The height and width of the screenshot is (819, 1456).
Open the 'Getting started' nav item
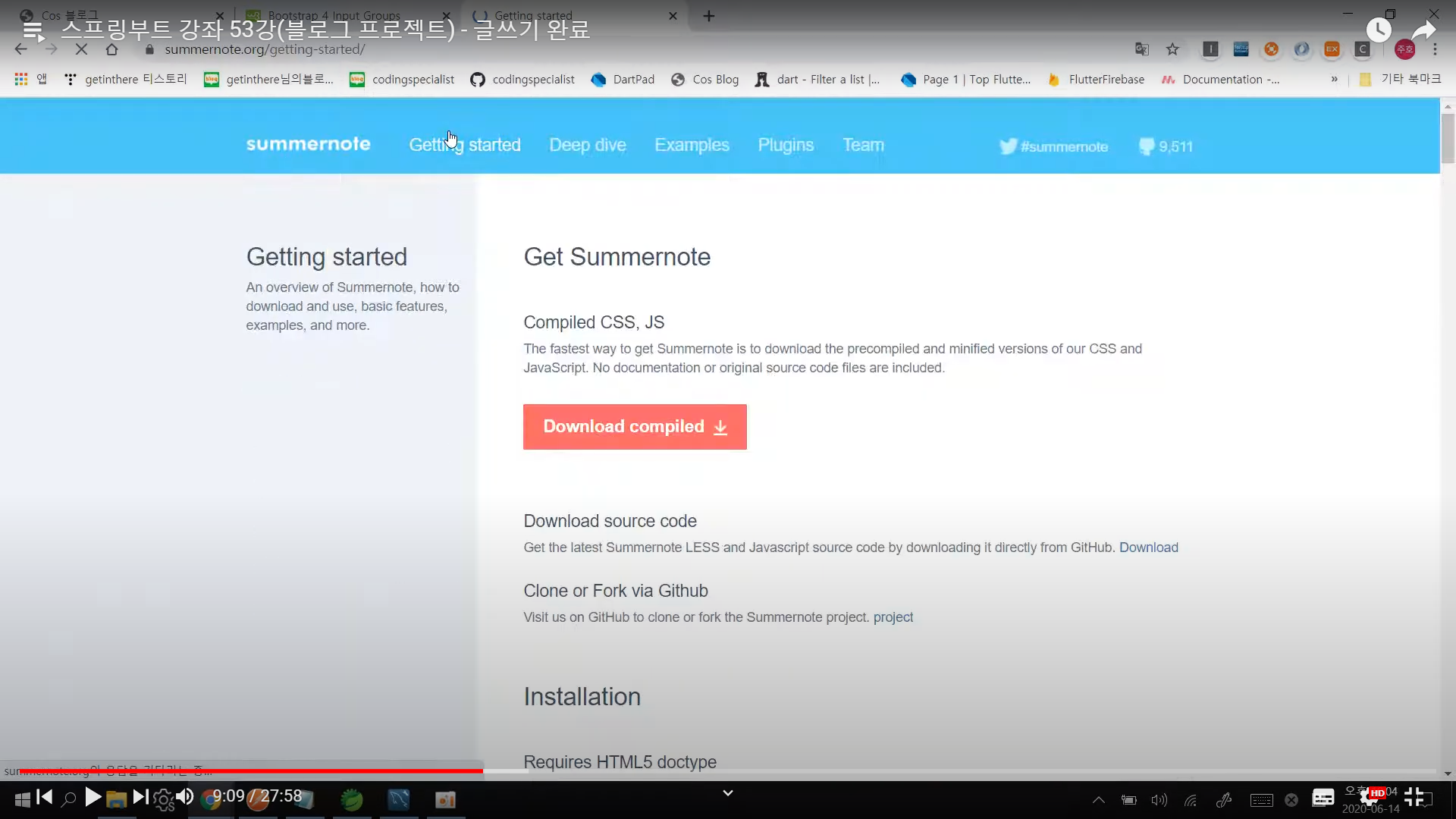(x=465, y=145)
